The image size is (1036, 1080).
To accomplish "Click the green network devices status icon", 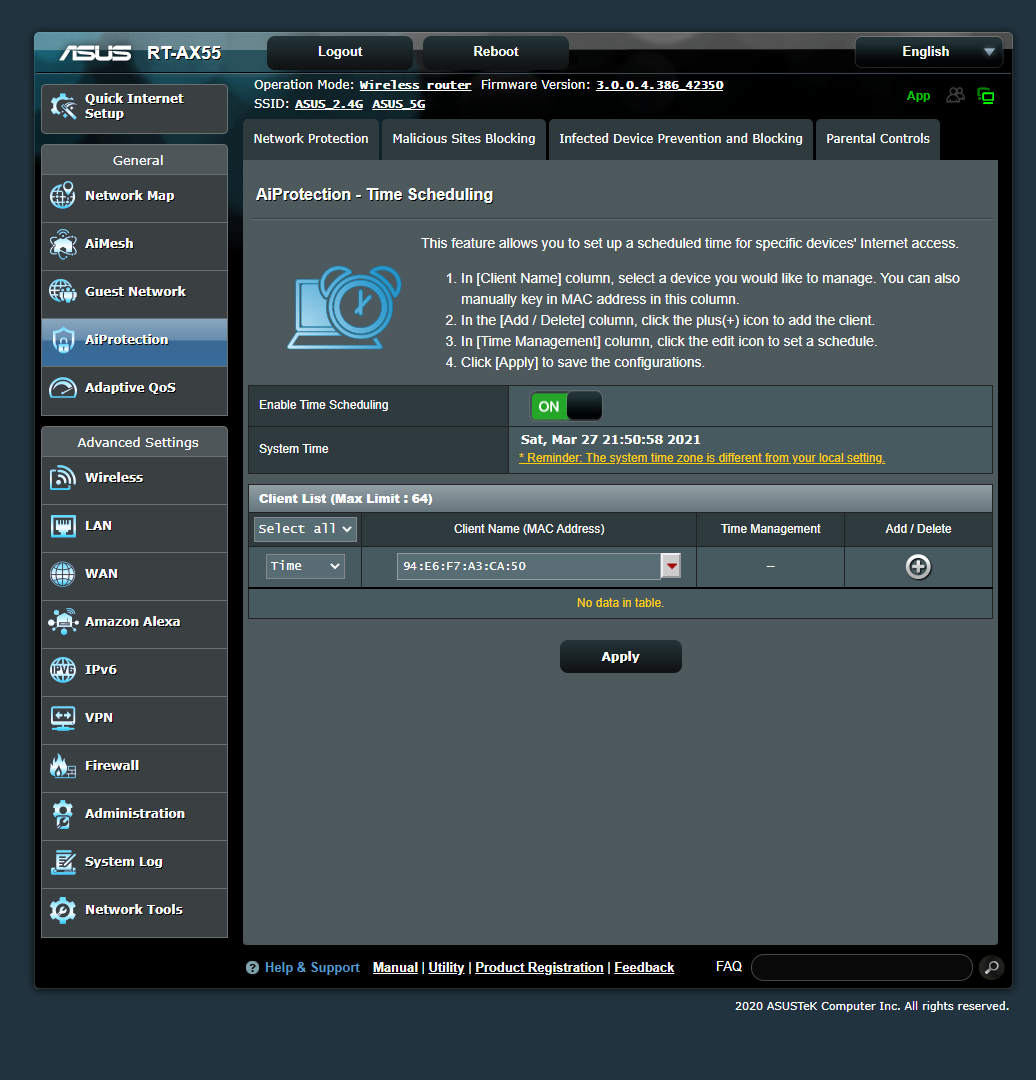I will (986, 96).
